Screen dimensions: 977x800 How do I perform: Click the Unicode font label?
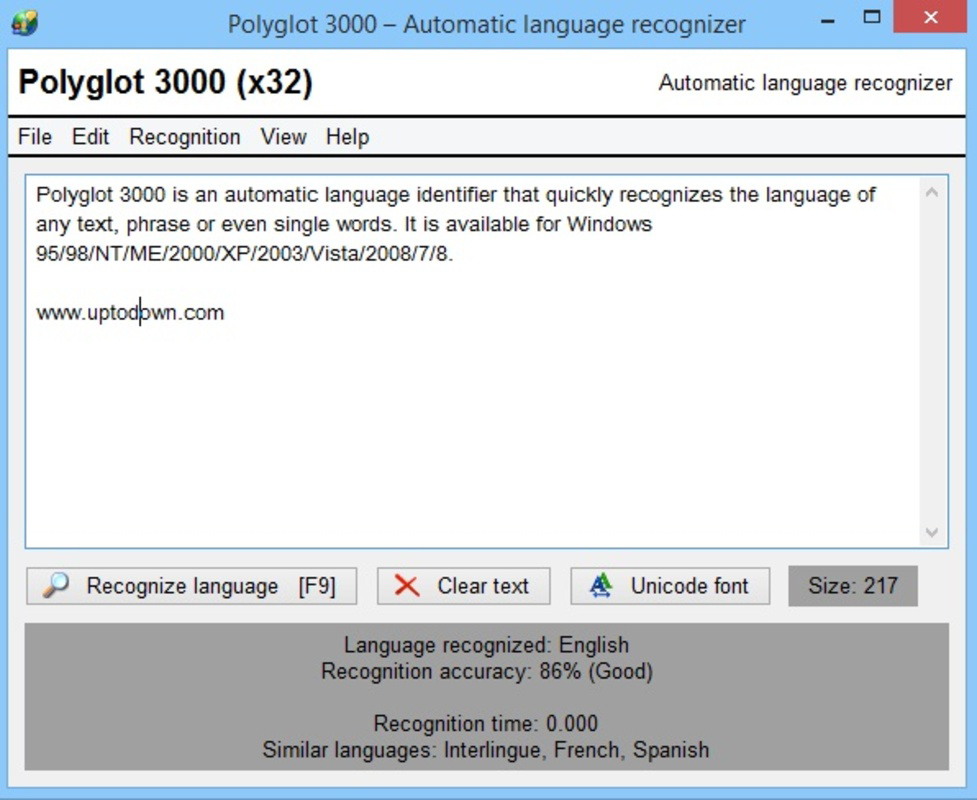(x=690, y=586)
